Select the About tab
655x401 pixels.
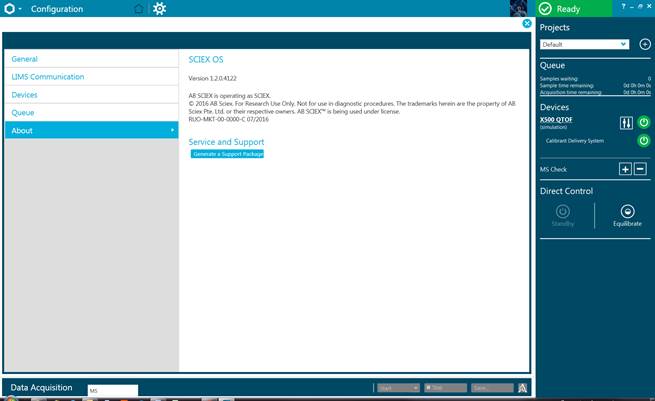(91, 130)
